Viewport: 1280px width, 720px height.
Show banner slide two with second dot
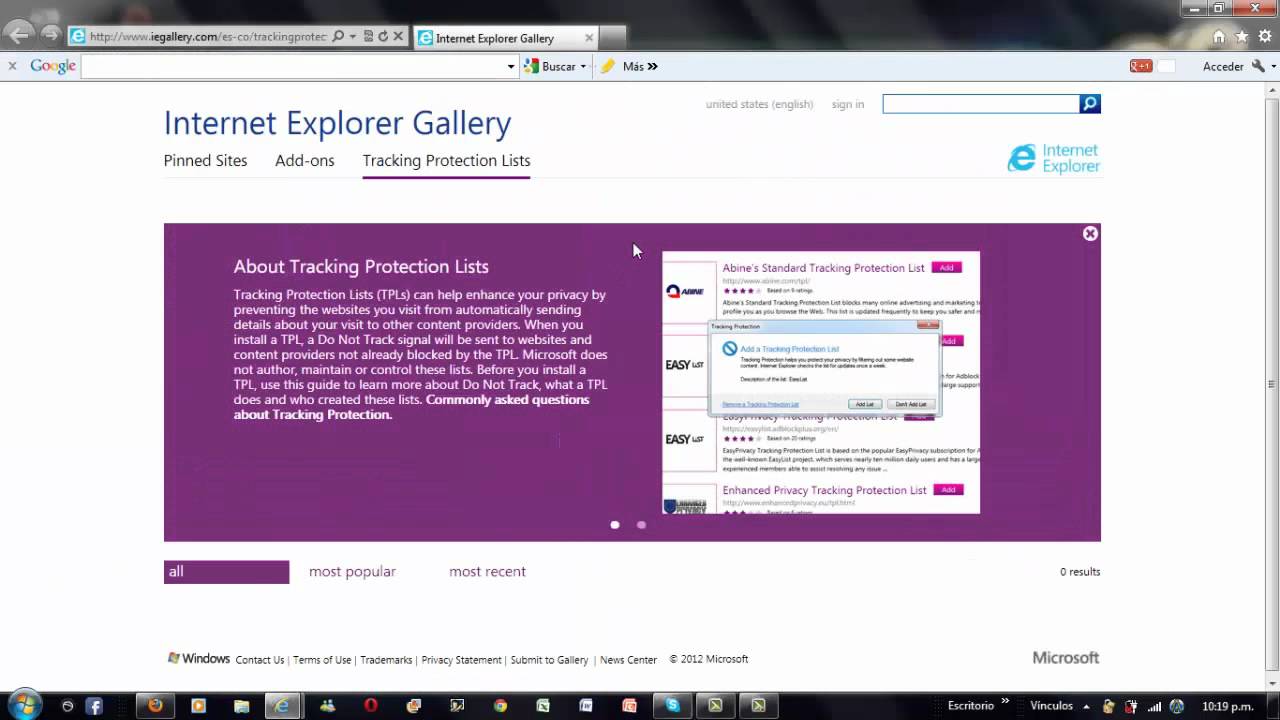pos(641,525)
